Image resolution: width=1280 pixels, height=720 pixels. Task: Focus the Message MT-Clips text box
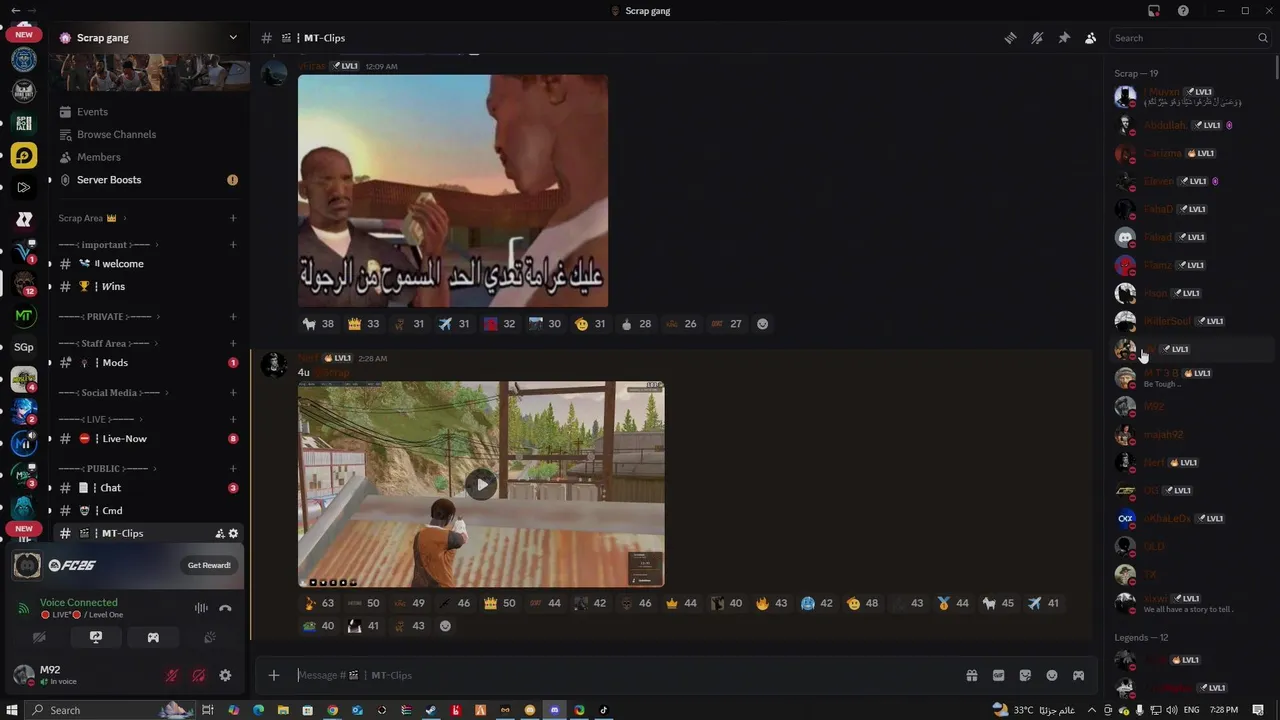click(x=625, y=675)
